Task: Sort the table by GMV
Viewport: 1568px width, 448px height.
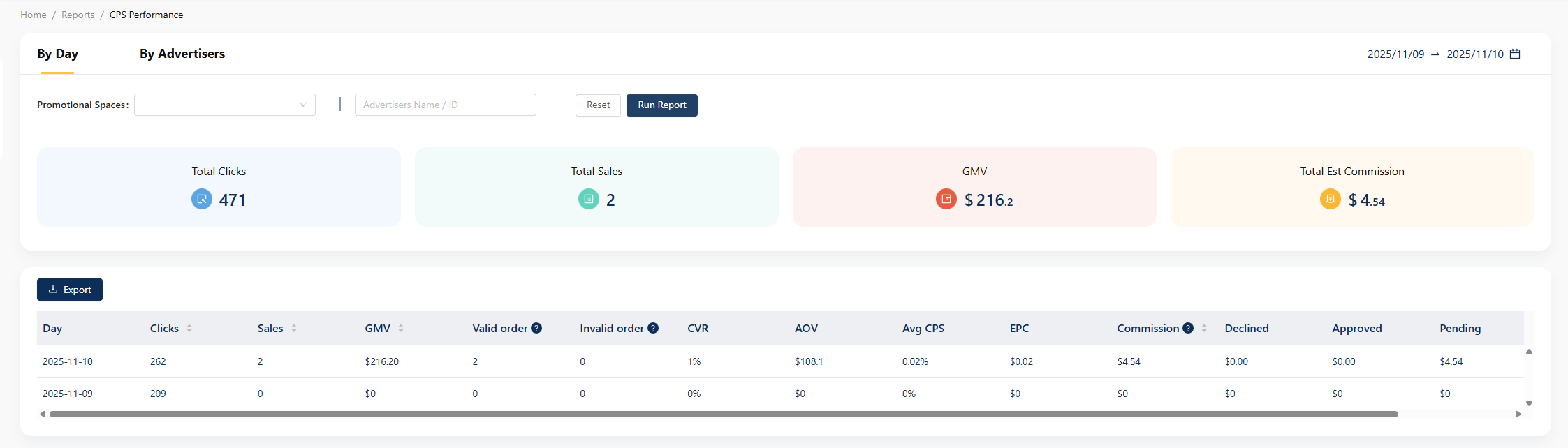Action: pyautogui.click(x=401, y=328)
